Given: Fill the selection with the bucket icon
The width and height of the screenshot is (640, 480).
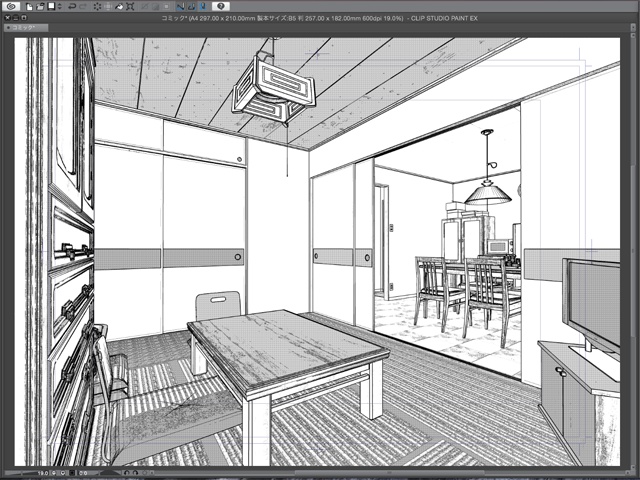Looking at the screenshot, I should coord(119,6).
